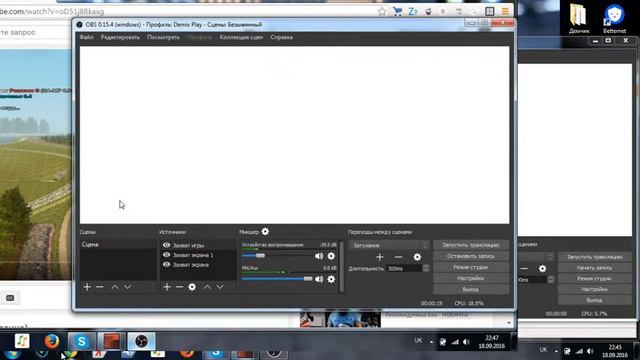Image resolution: width=640 pixels, height=360 pixels.
Task: Click the bookmark star in the browser address bar
Action: coord(382,11)
